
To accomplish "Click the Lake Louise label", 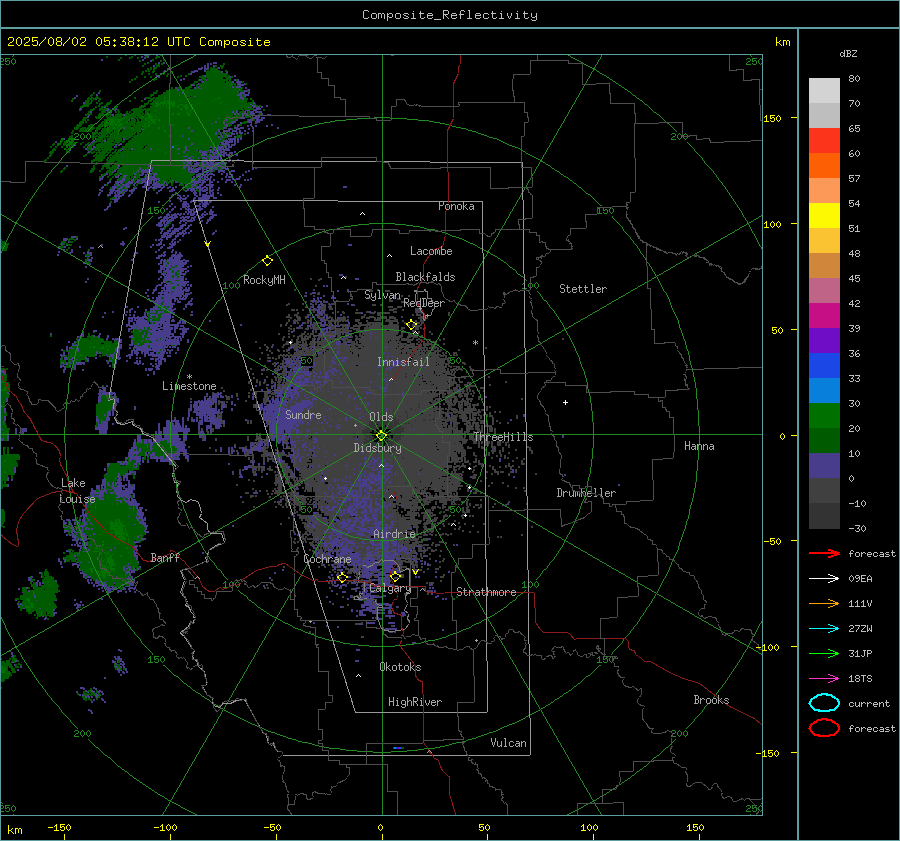I will (x=77, y=491).
